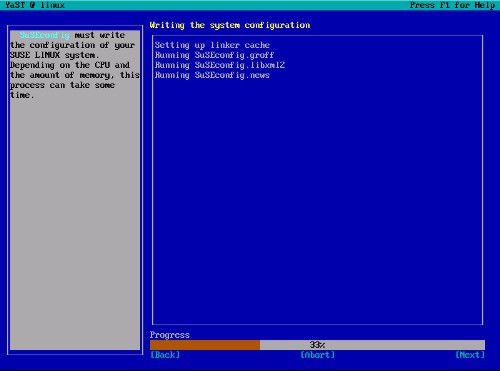Click 'Press F1 for Help' in title bar
Viewport: 500px width, 371px height.
click(452, 5)
